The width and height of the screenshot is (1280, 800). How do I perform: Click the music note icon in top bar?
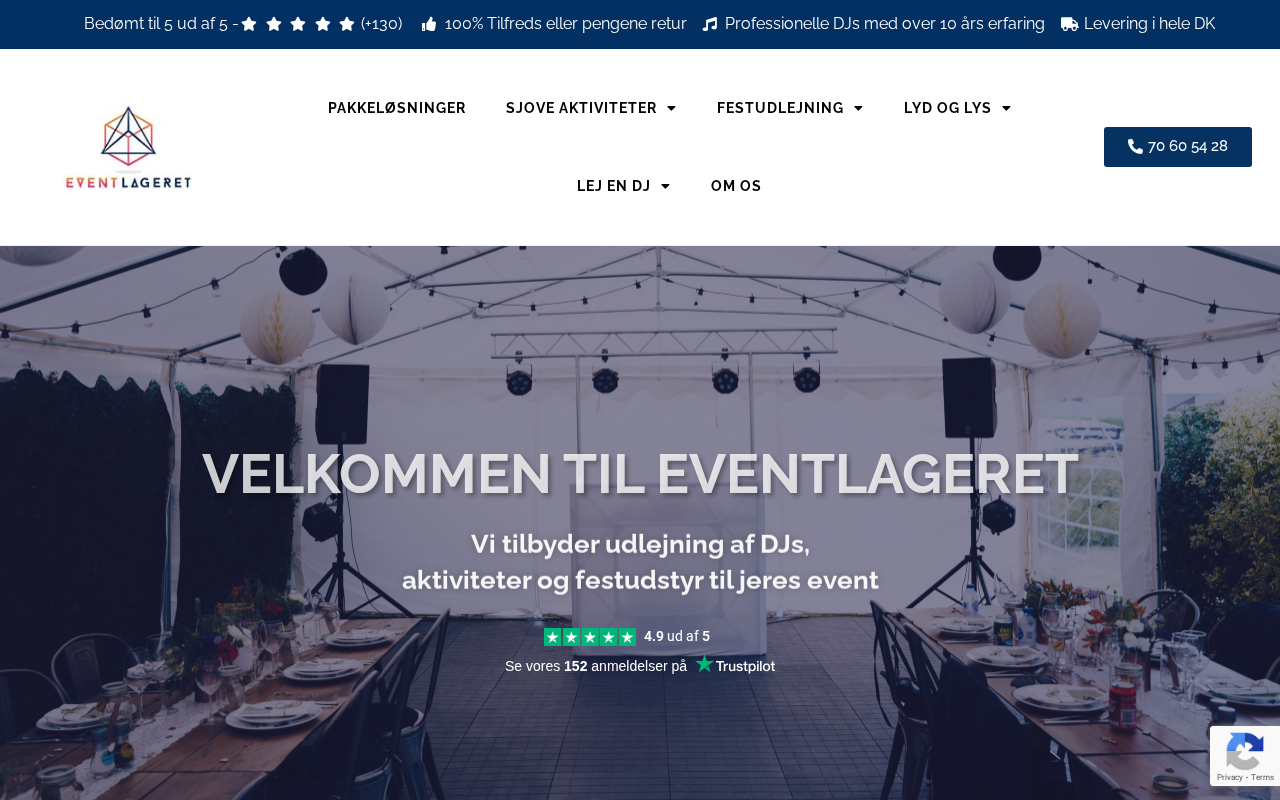[x=710, y=24]
